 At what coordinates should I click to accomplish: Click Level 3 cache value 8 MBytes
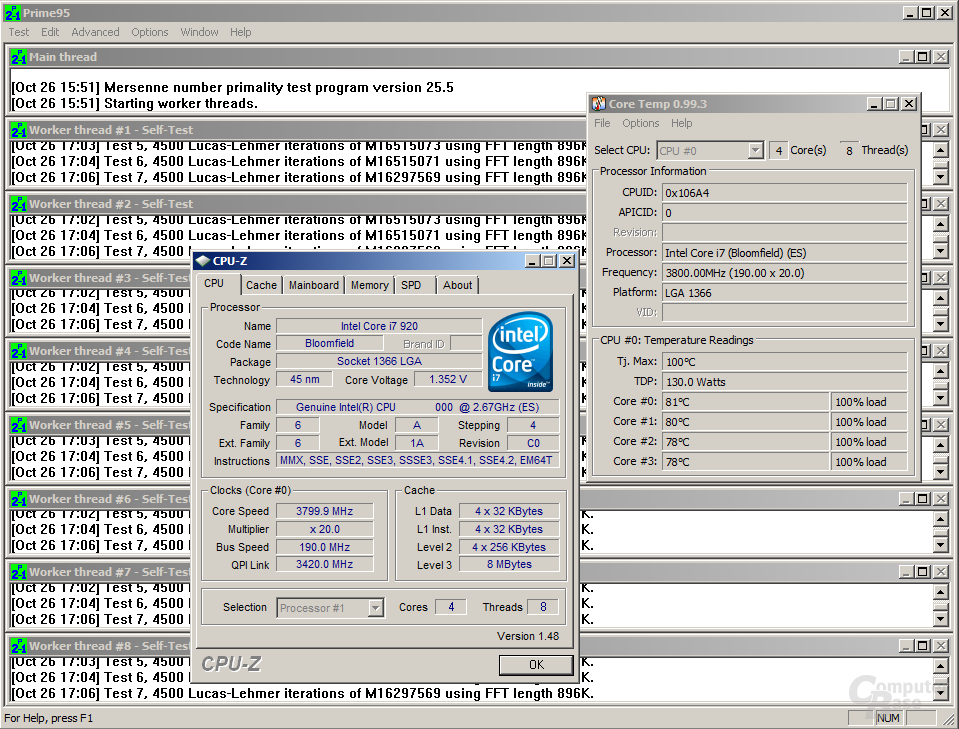509,564
